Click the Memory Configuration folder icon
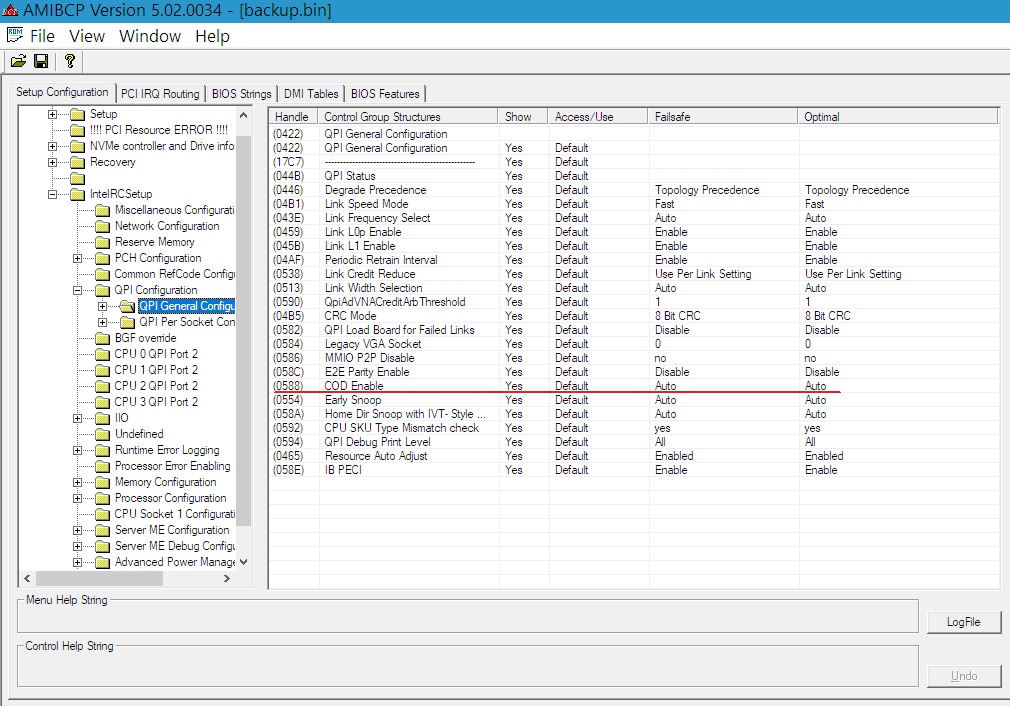The image size is (1010, 706). coord(102,482)
